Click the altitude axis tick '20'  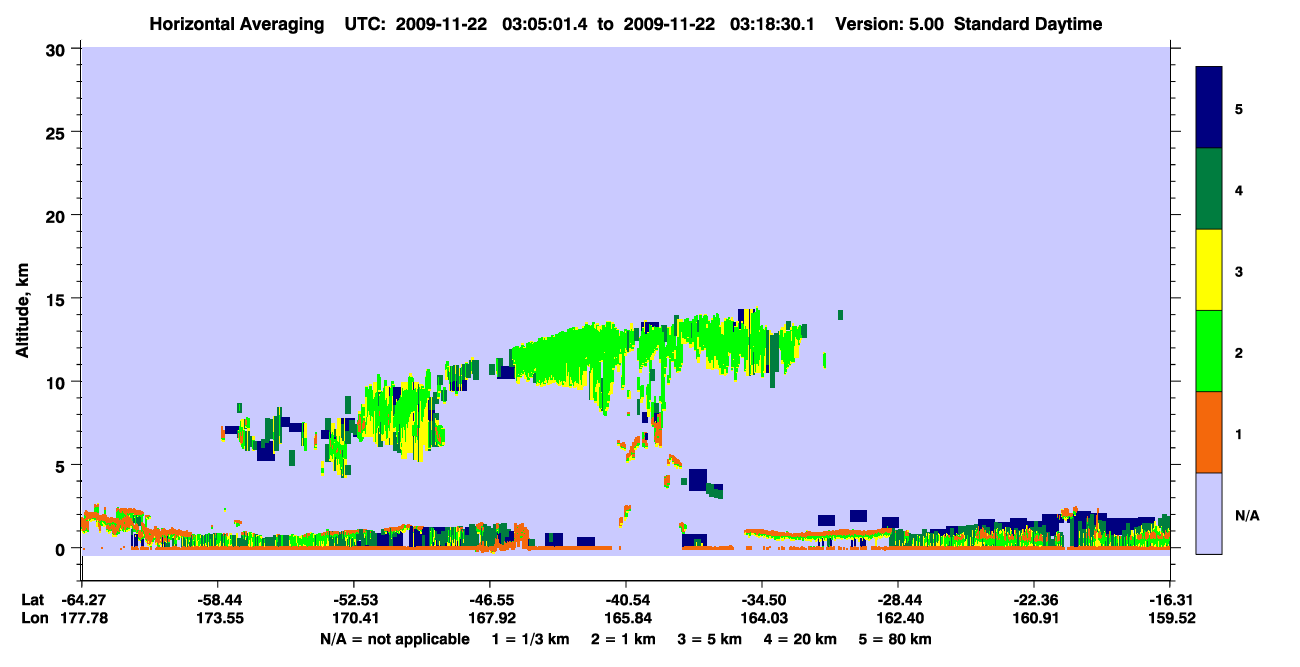[x=58, y=215]
